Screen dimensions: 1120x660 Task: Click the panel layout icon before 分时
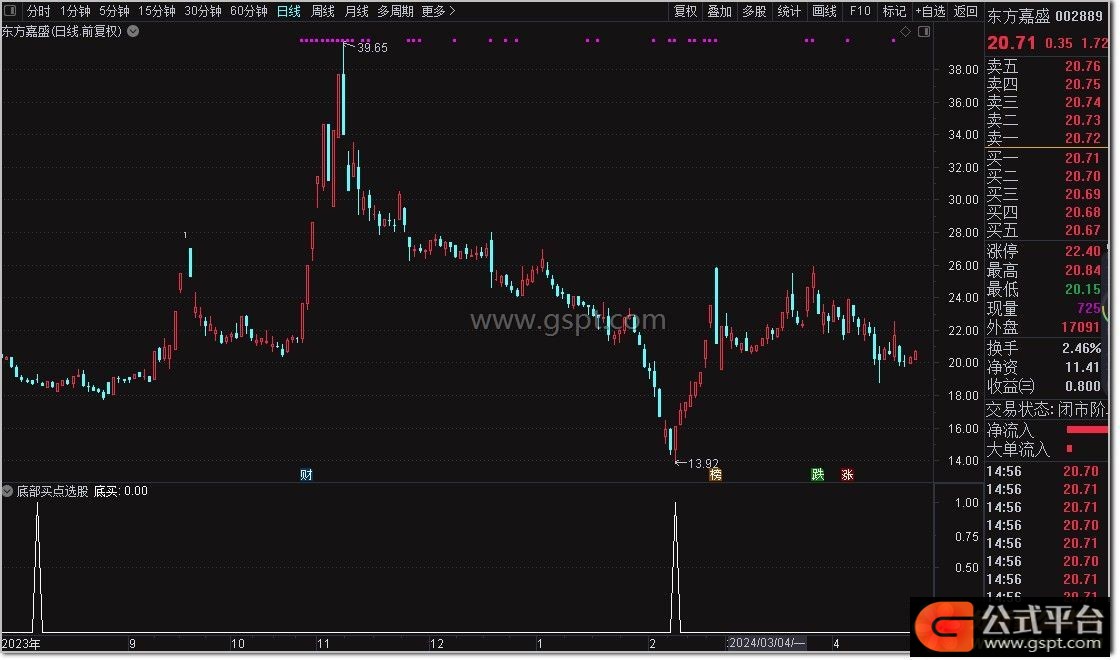11,11
